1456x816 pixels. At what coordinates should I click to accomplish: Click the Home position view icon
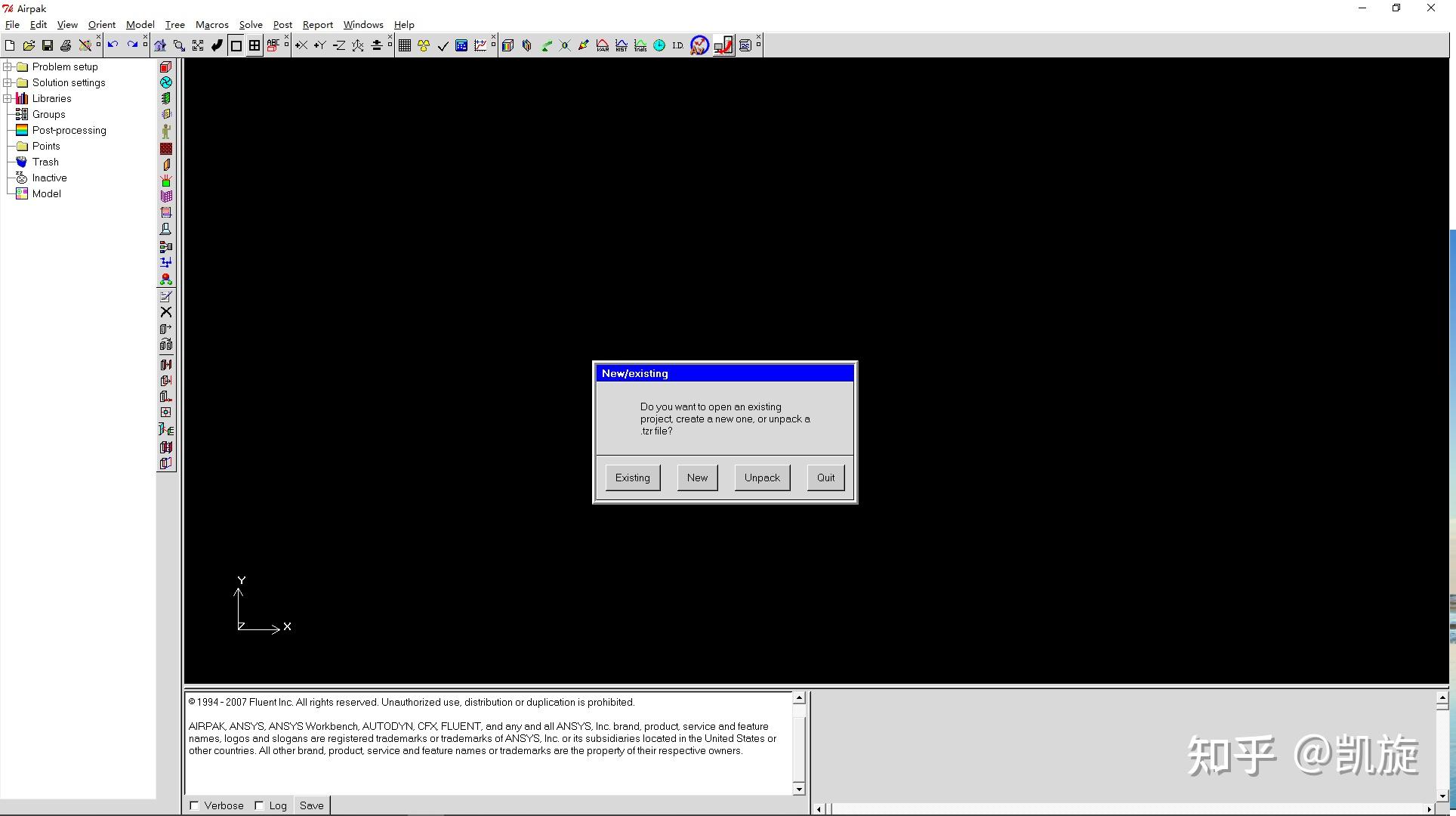[160, 45]
